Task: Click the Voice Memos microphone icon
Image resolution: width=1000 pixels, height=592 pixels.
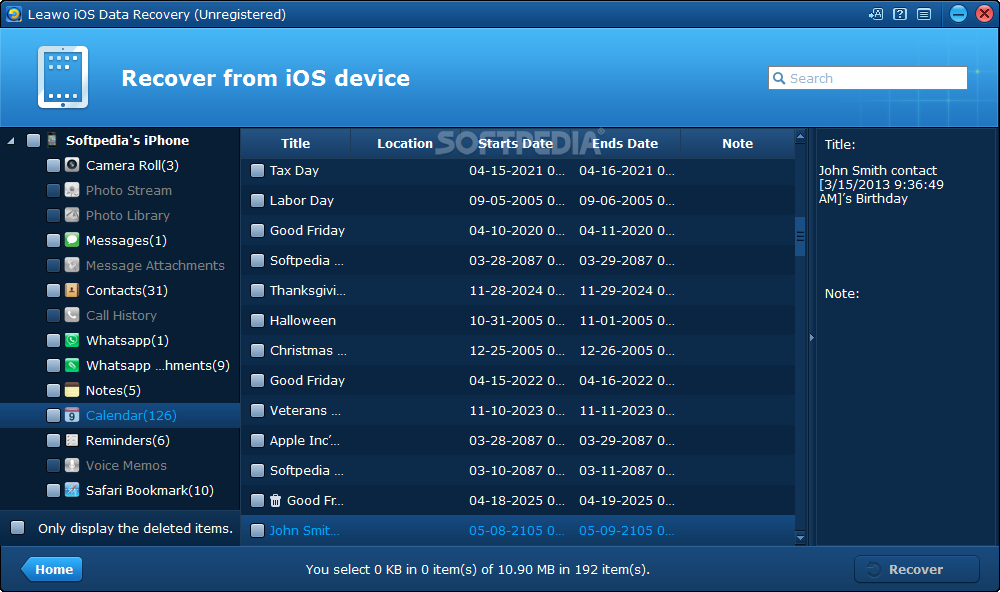Action: [72, 465]
